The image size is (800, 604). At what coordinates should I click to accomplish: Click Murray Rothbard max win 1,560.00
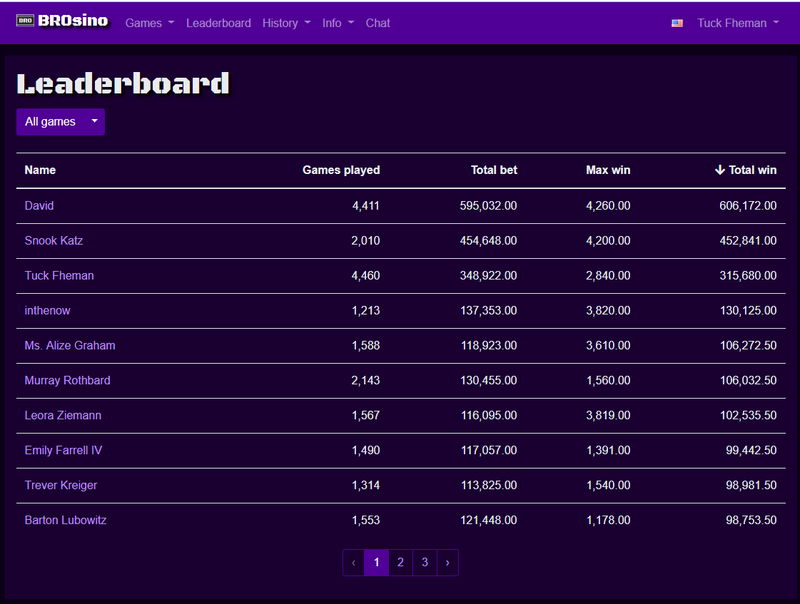coord(608,381)
